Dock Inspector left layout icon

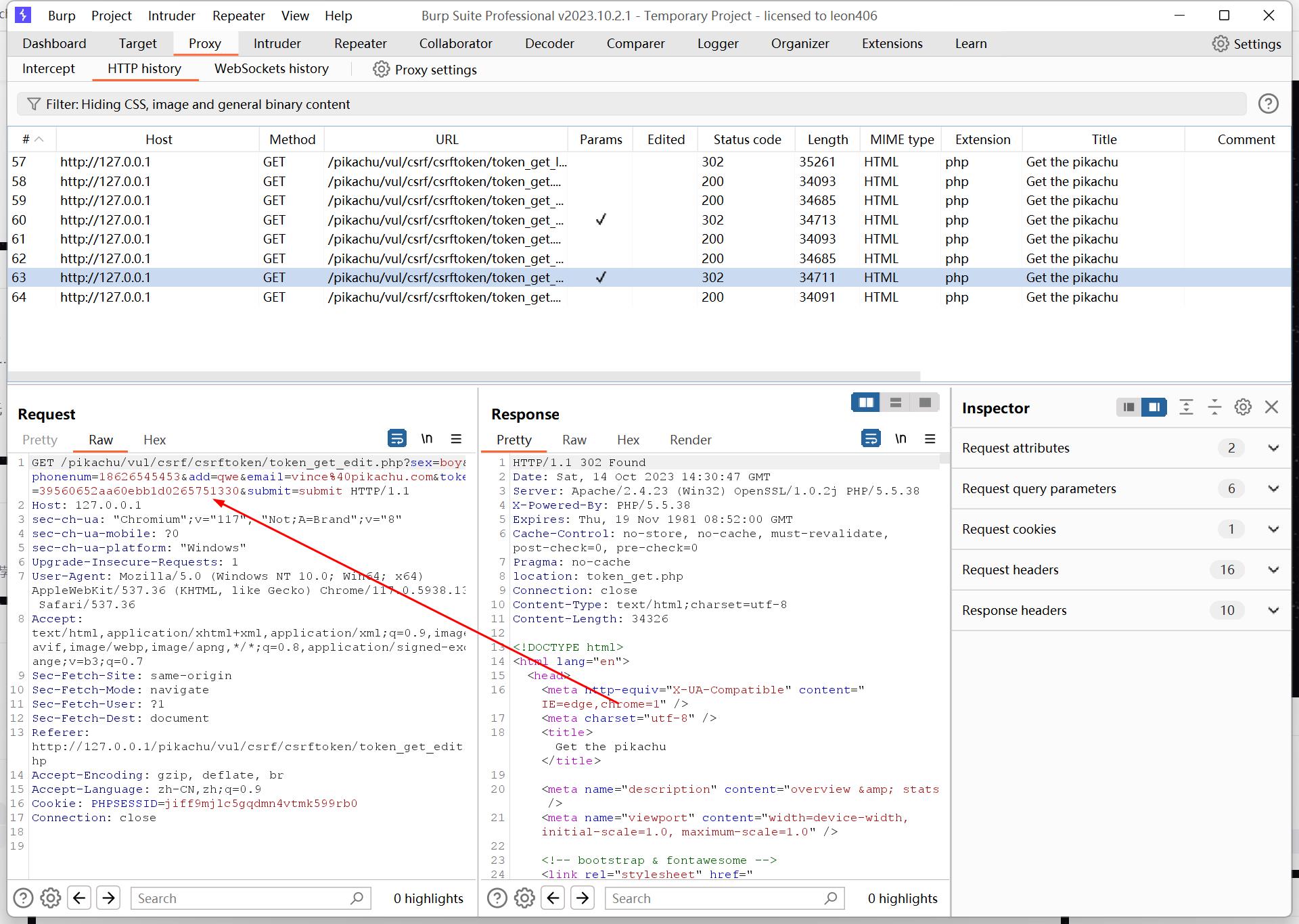click(x=1128, y=407)
